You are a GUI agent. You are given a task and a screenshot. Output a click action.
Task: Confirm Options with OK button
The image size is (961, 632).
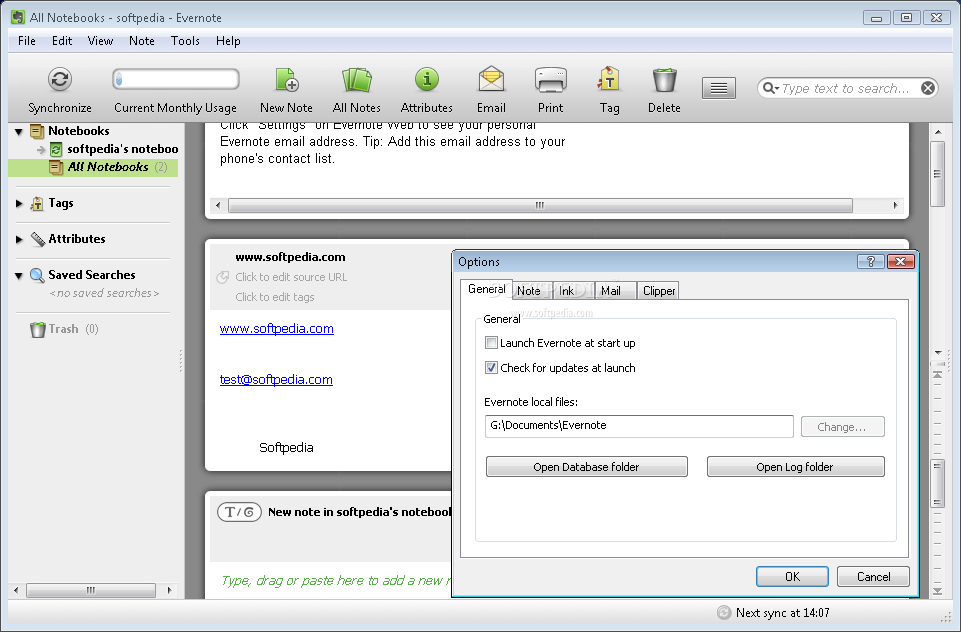coord(792,576)
